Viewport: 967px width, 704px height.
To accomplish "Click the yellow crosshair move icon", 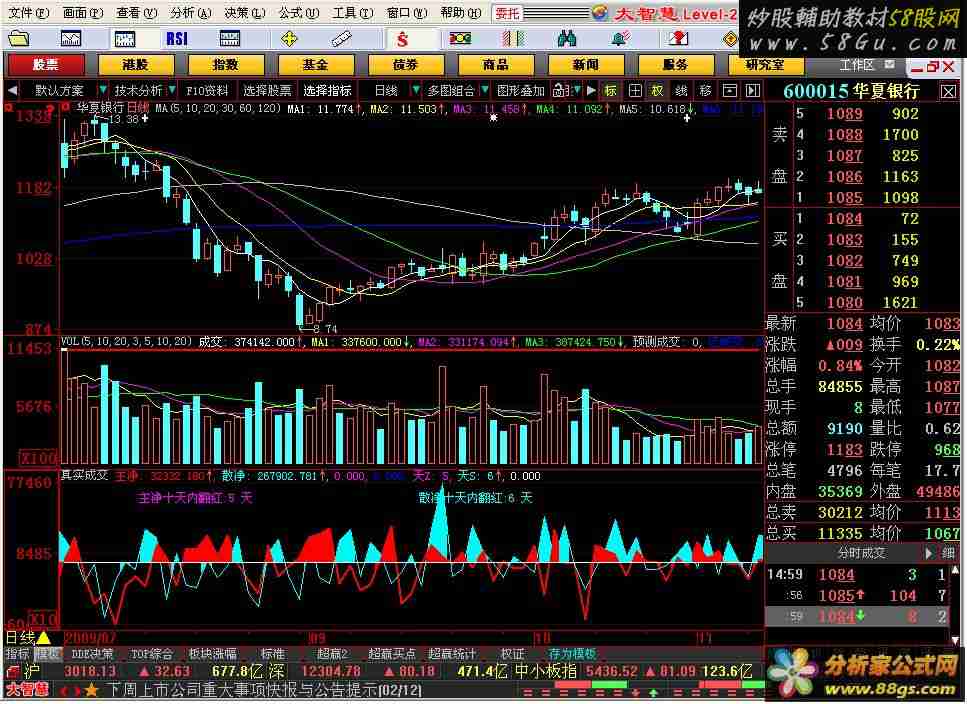I will tap(290, 38).
